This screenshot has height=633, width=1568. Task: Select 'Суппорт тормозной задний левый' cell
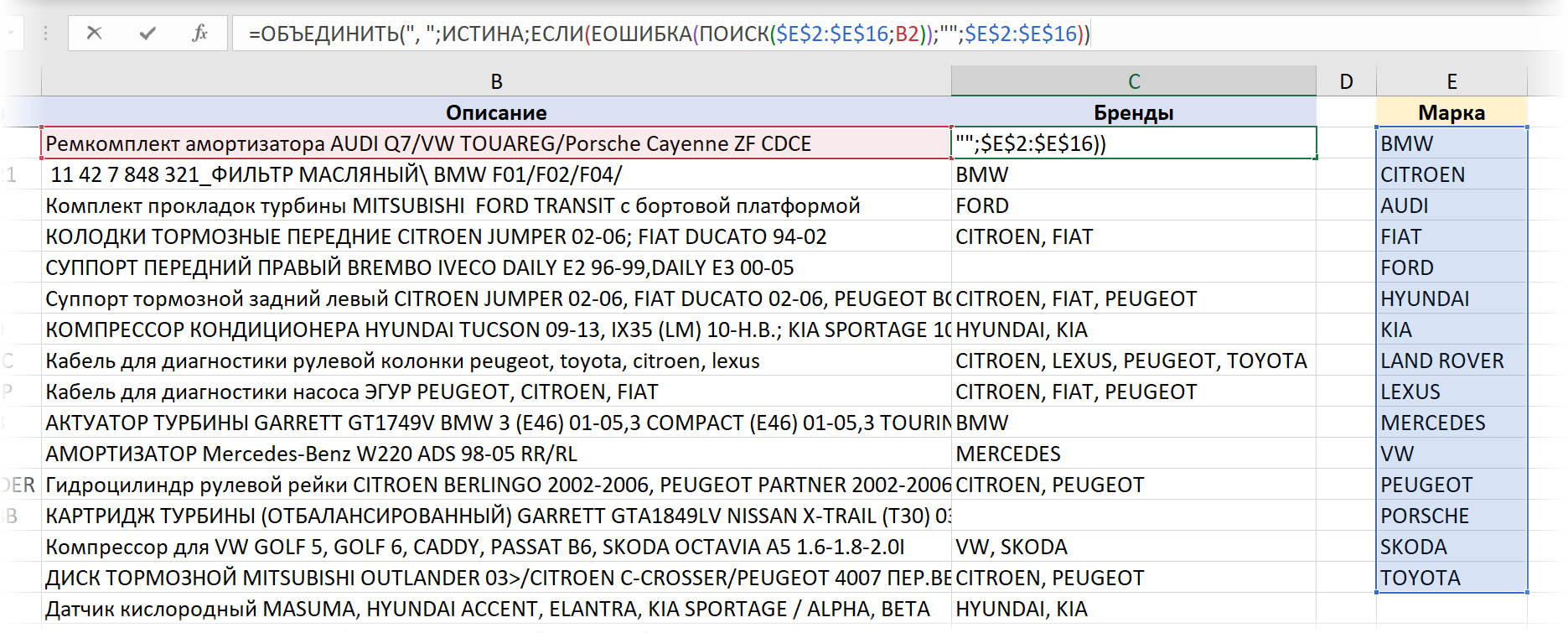click(x=496, y=298)
